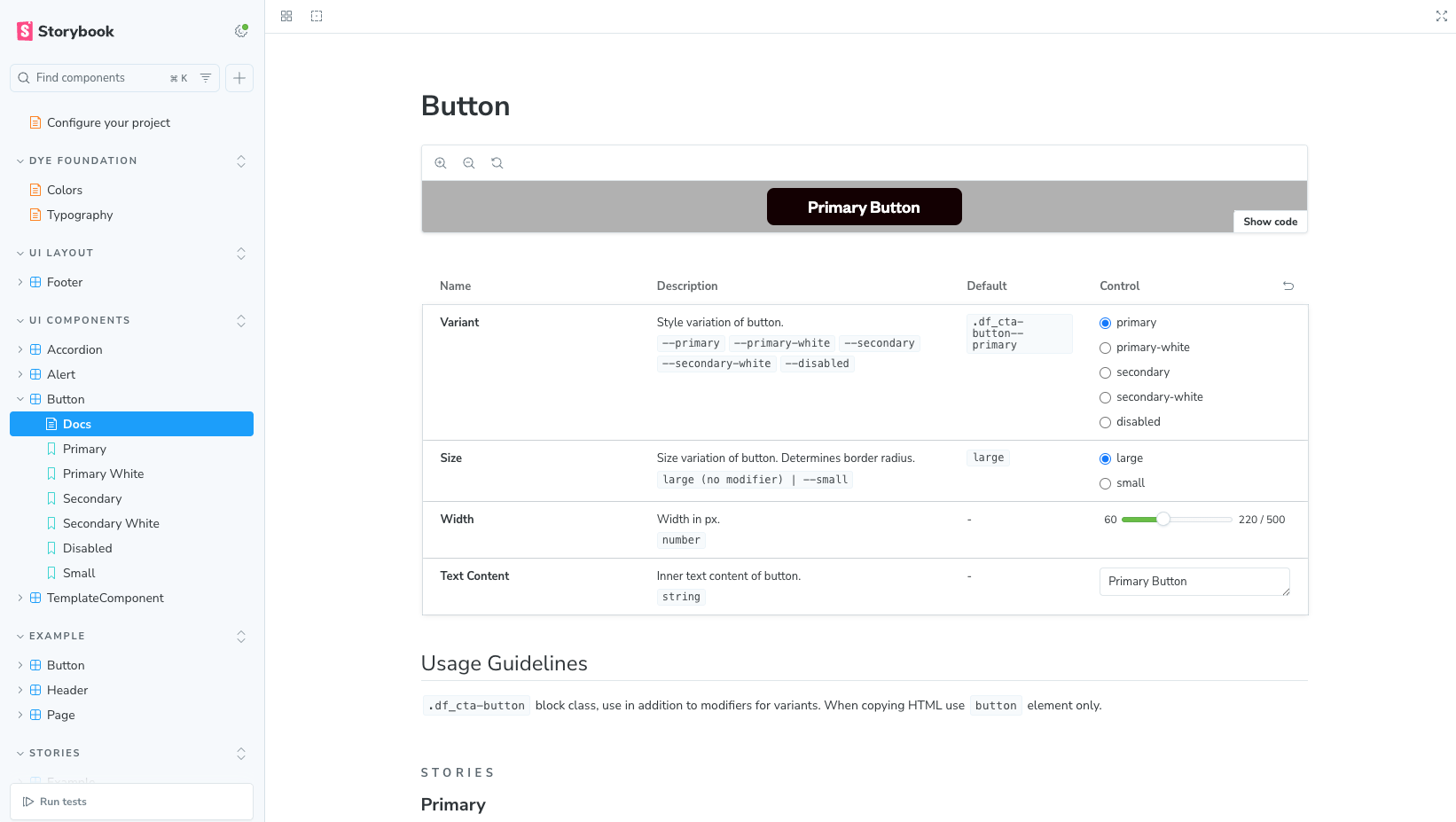Click the grid toggle icon in toolbar
The width and height of the screenshot is (1456, 822).
[286, 16]
